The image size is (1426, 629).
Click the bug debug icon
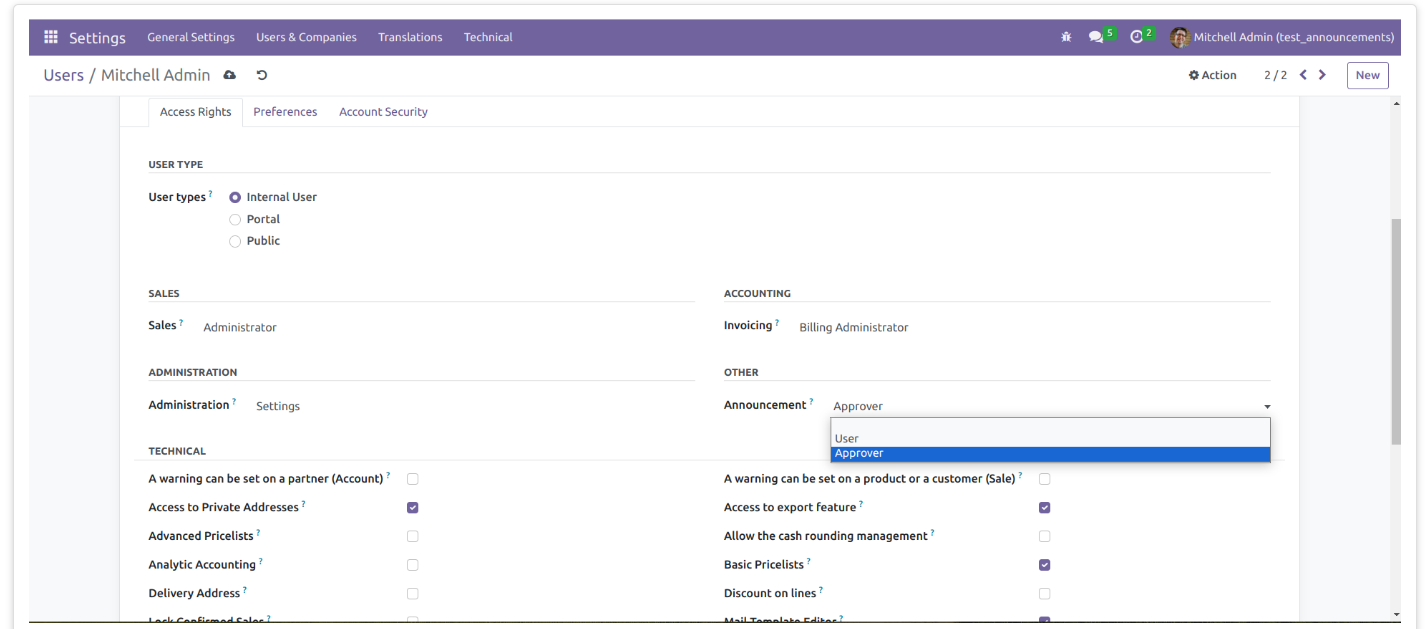[1066, 37]
